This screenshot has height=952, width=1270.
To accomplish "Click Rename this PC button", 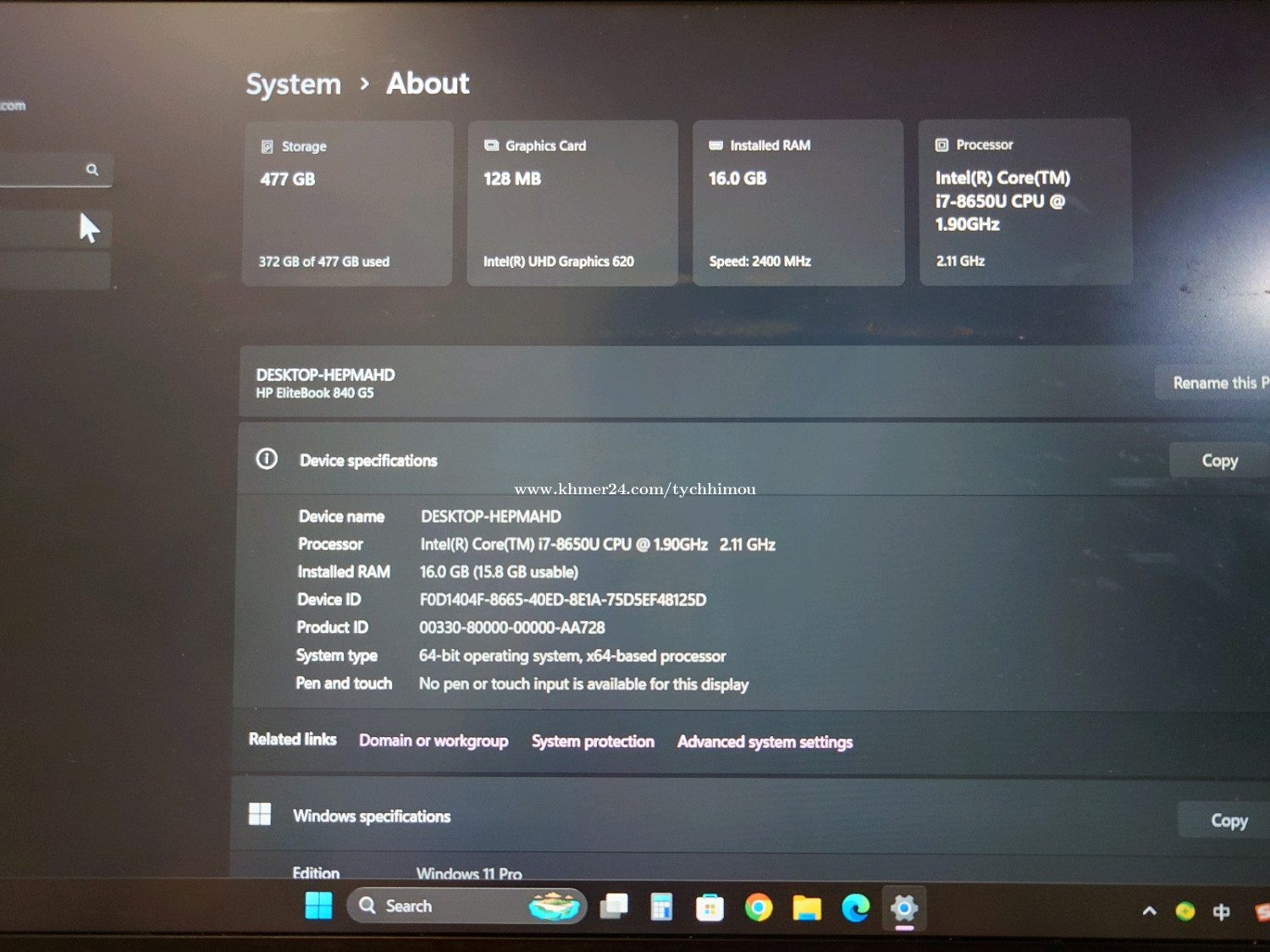I will coord(1212,383).
